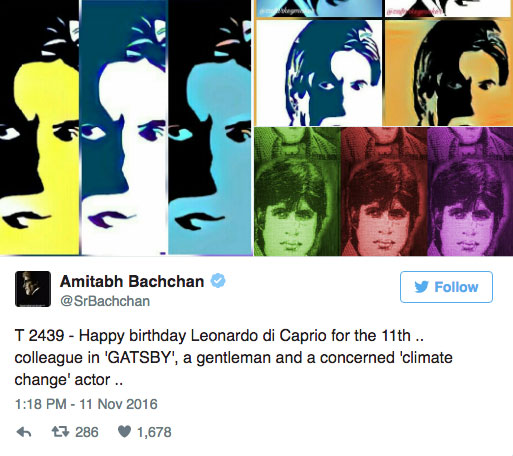Click the heart like icon
This screenshot has height=456, width=513.
(125, 432)
